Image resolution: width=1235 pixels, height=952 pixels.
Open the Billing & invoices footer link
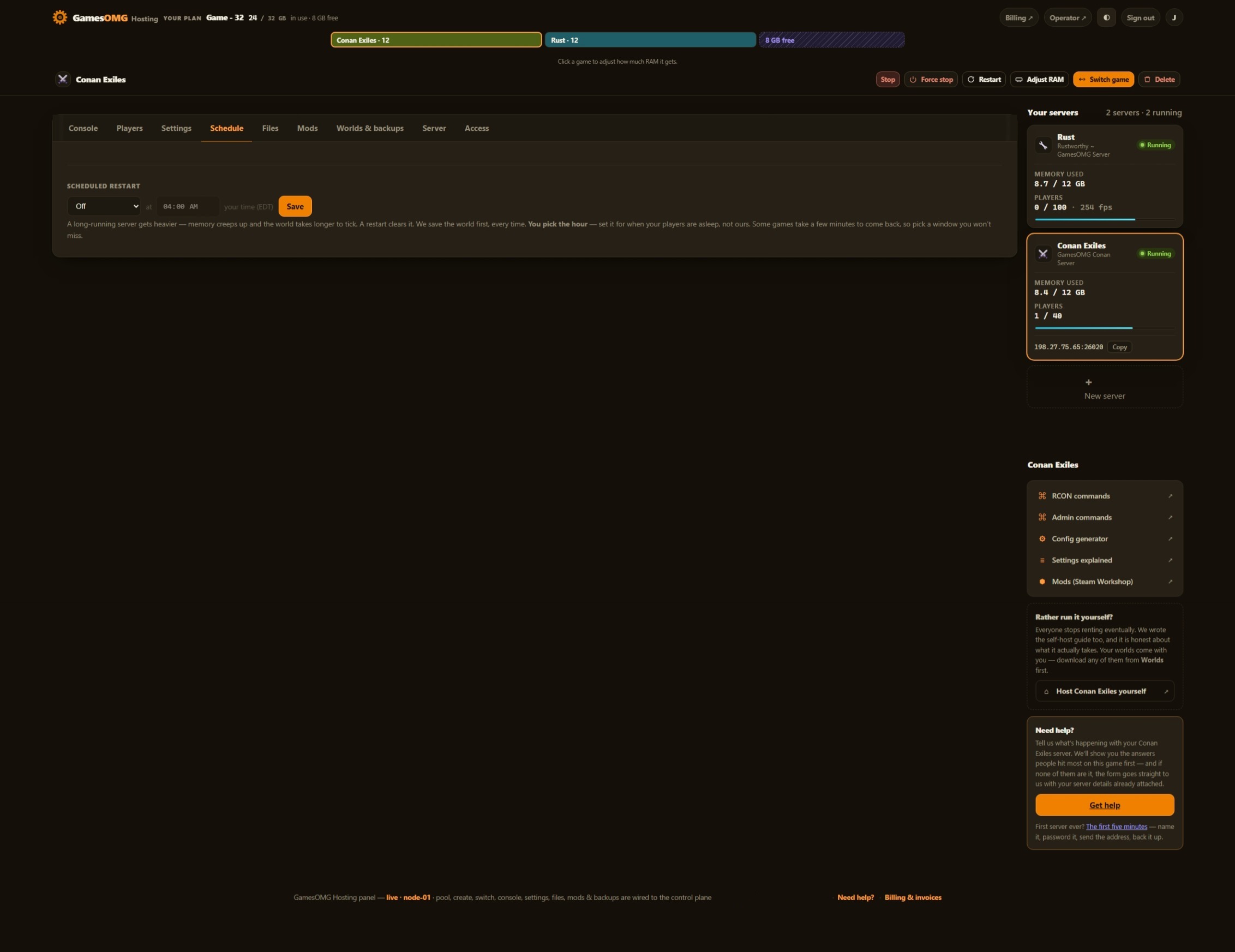point(913,897)
